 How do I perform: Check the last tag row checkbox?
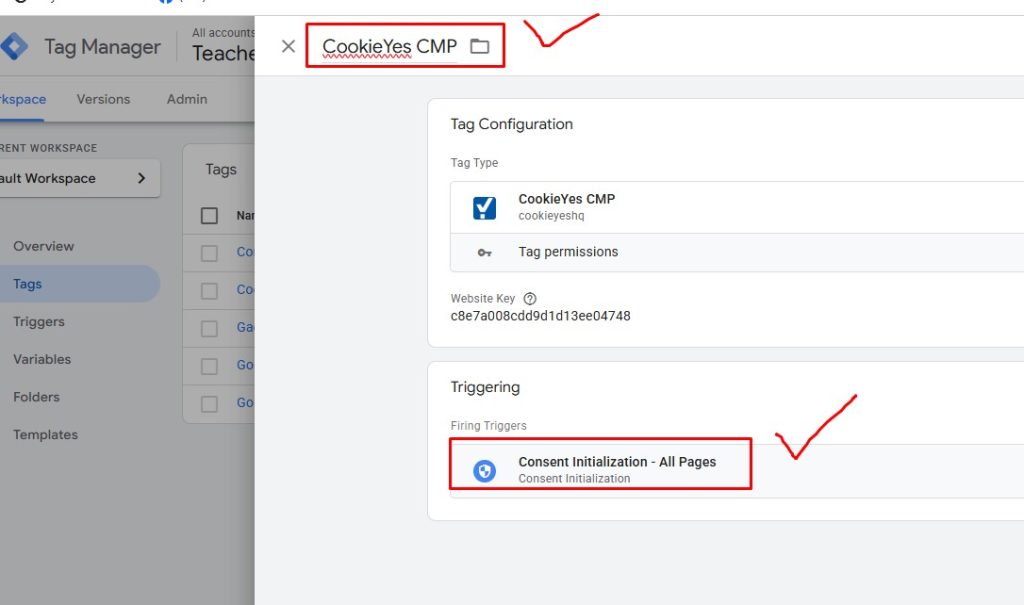(x=209, y=404)
